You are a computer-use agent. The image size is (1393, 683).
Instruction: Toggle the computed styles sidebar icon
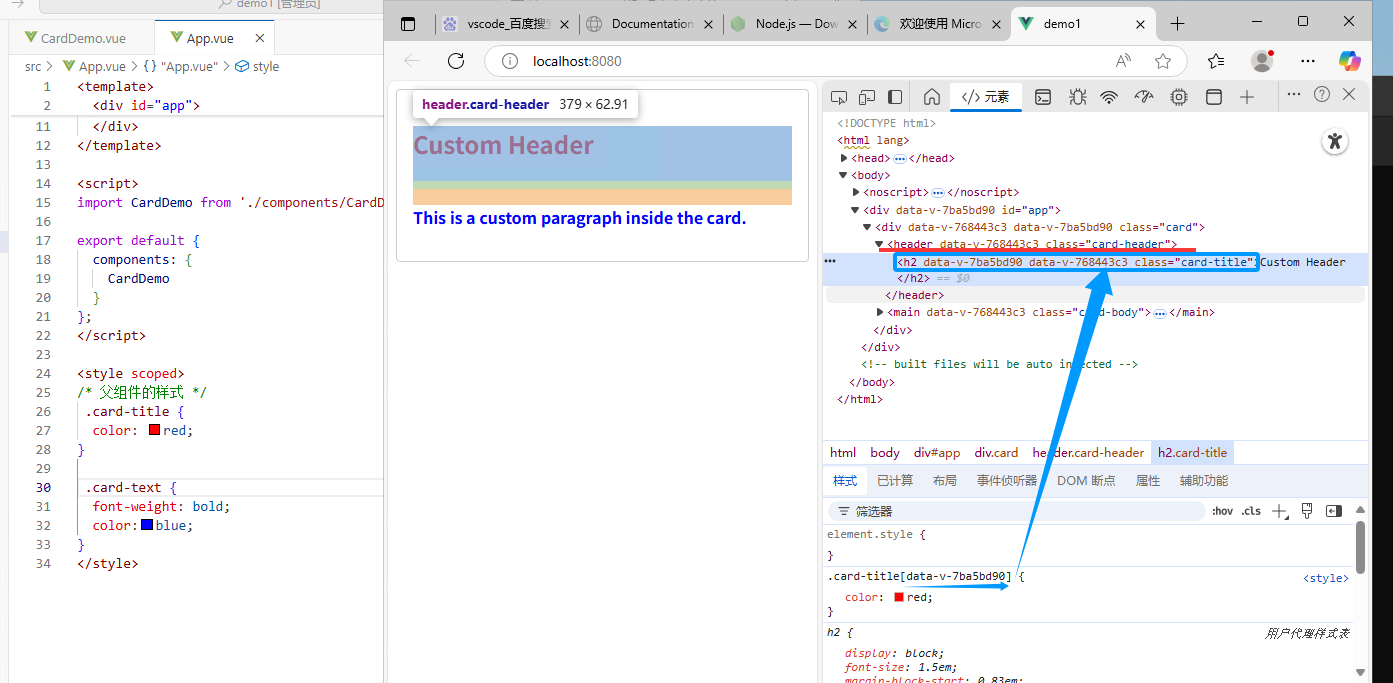(1333, 511)
